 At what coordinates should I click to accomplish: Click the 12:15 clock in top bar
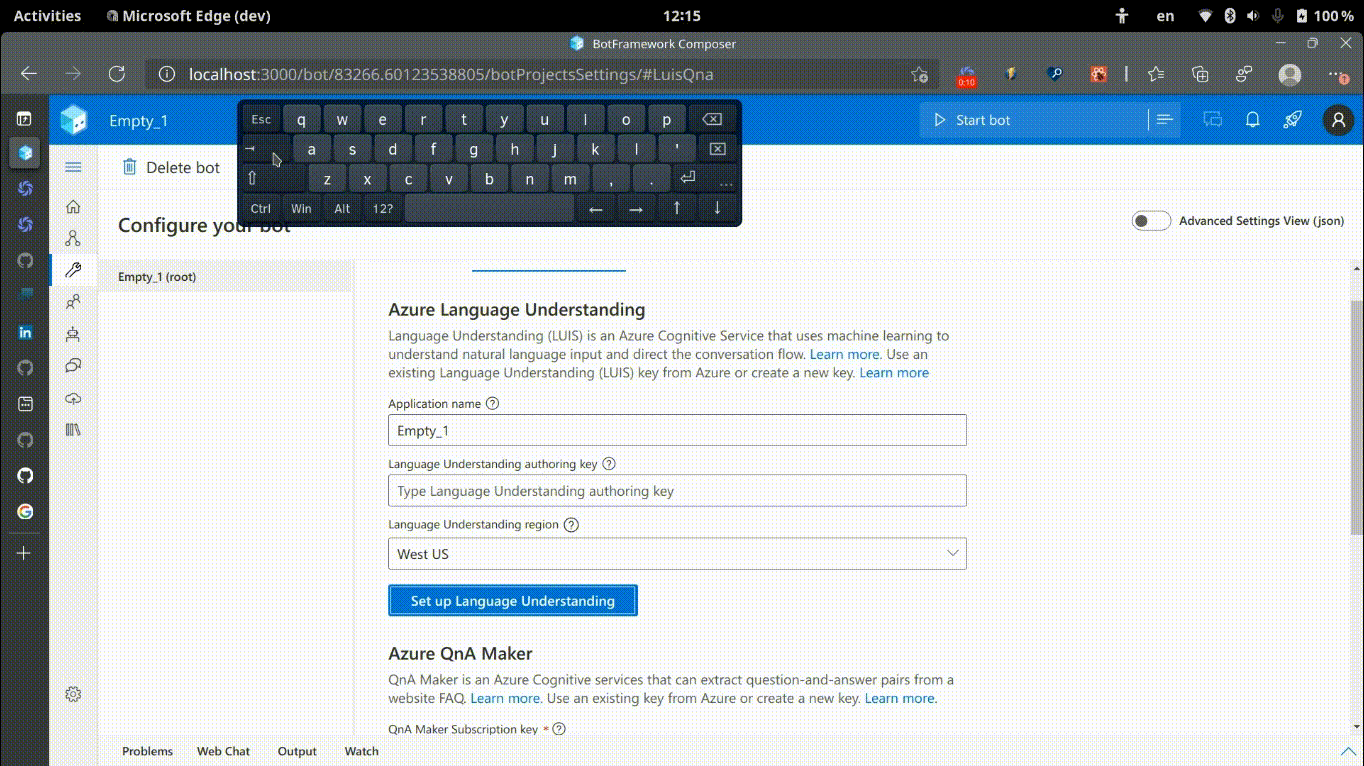coord(681,16)
